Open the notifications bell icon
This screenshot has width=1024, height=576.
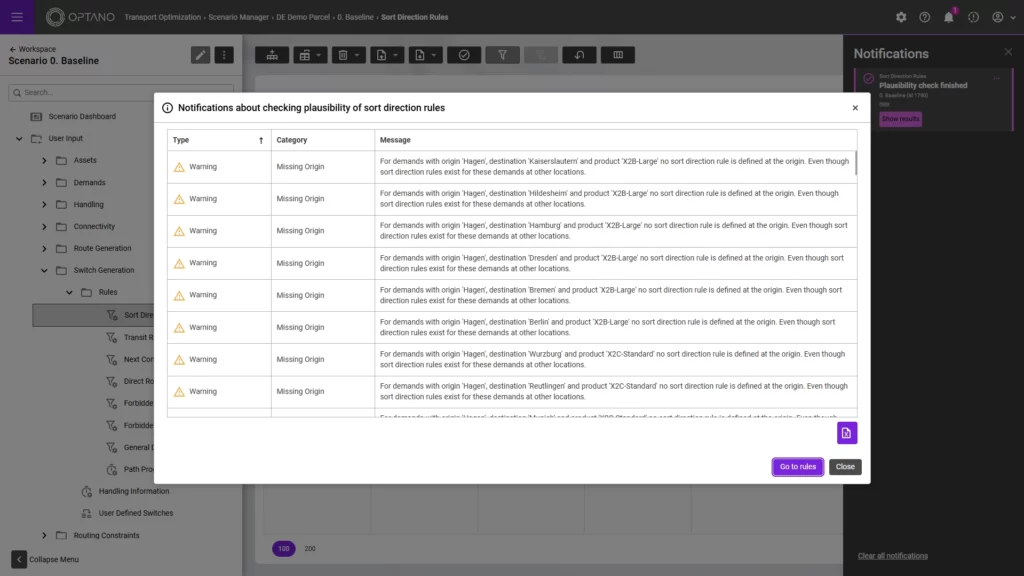point(947,16)
